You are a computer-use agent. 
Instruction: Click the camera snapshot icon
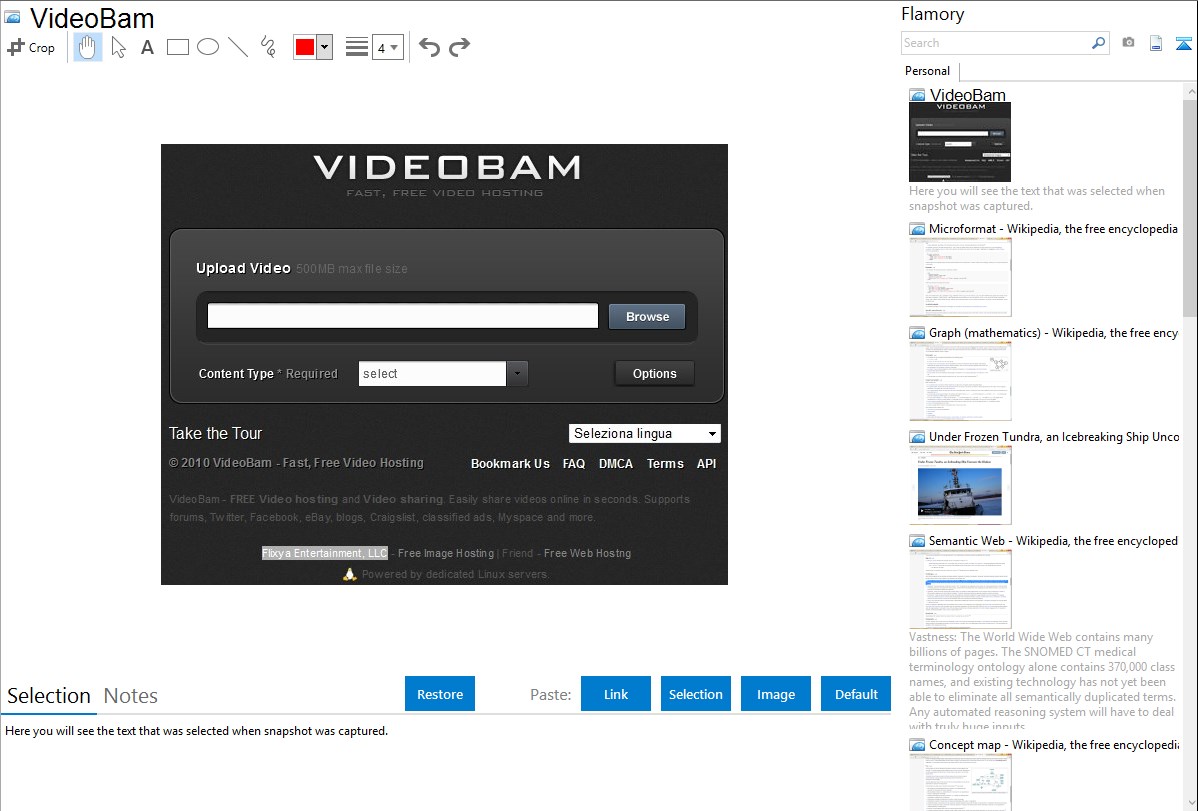[1128, 43]
